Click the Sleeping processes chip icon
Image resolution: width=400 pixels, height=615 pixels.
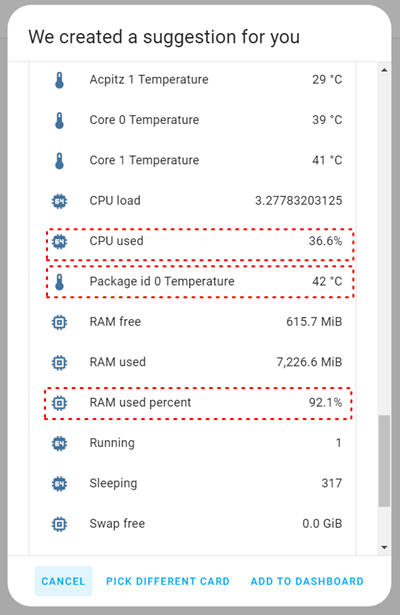click(x=59, y=484)
